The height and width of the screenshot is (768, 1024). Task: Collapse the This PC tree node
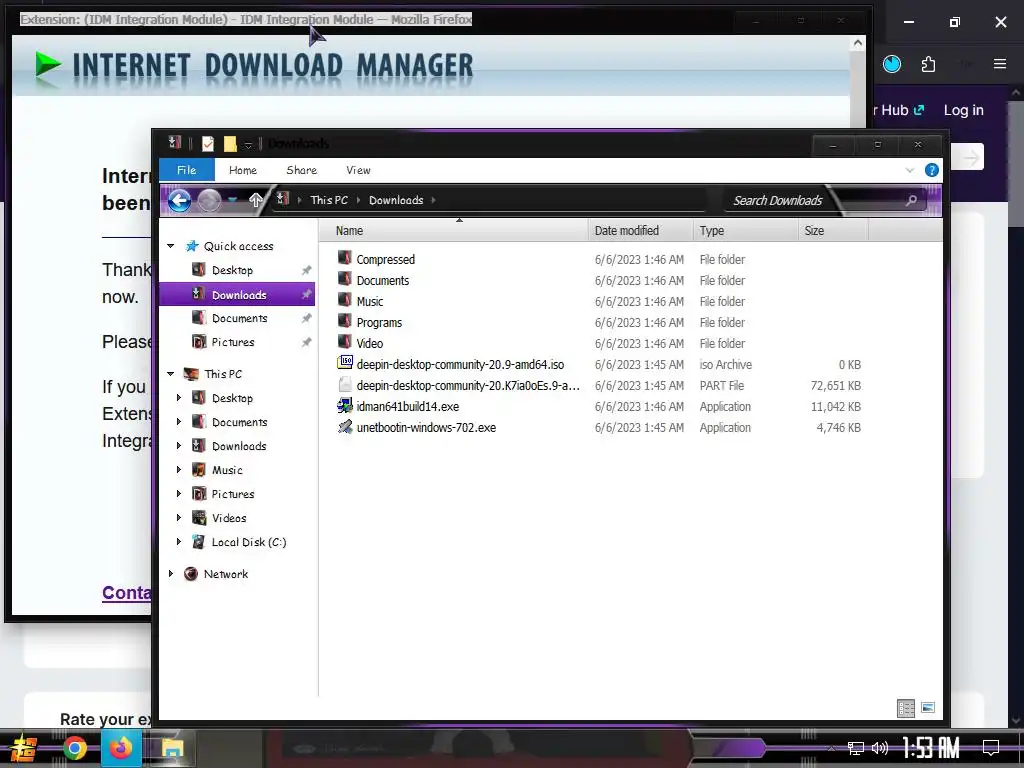click(x=170, y=374)
